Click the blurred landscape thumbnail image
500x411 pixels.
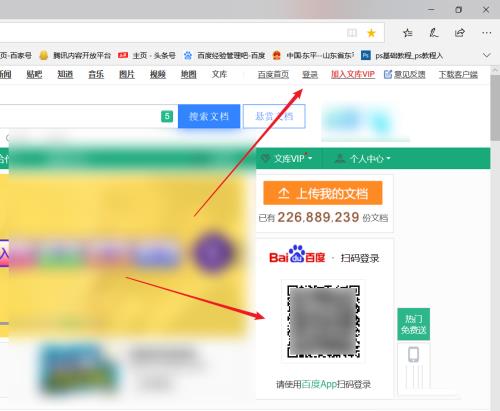pyautogui.click(x=78, y=369)
